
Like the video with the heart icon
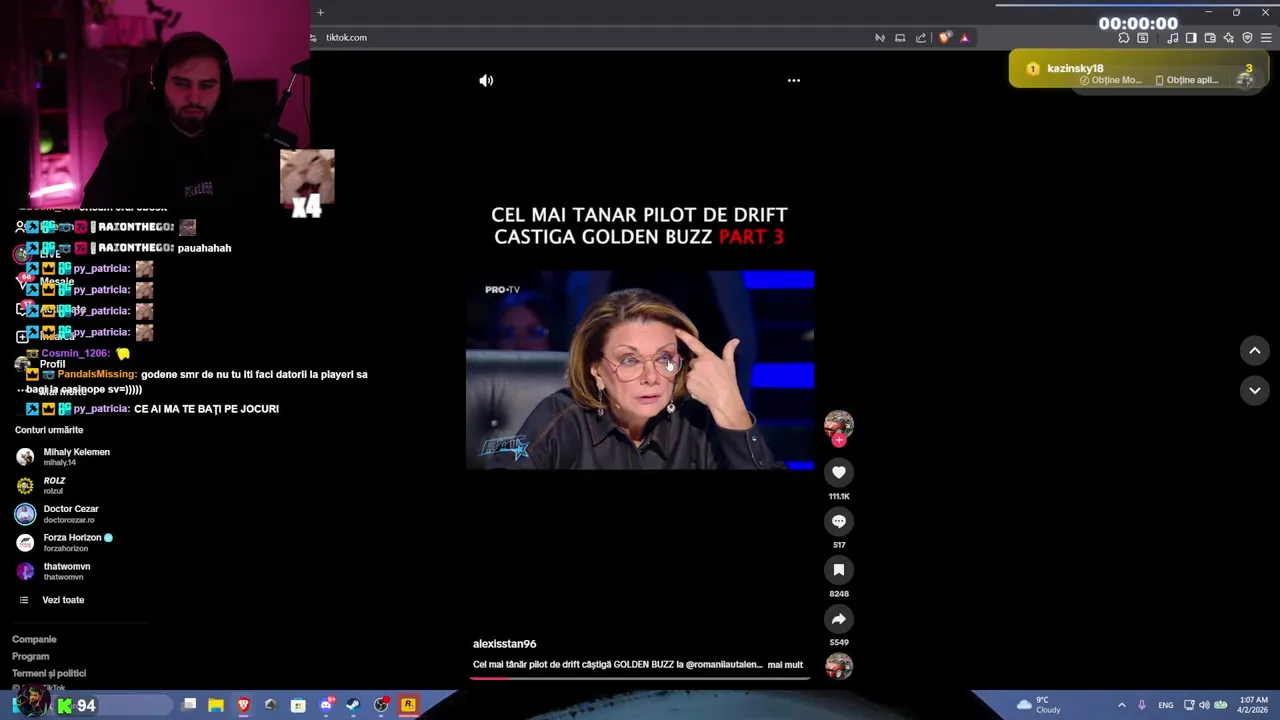tap(839, 472)
